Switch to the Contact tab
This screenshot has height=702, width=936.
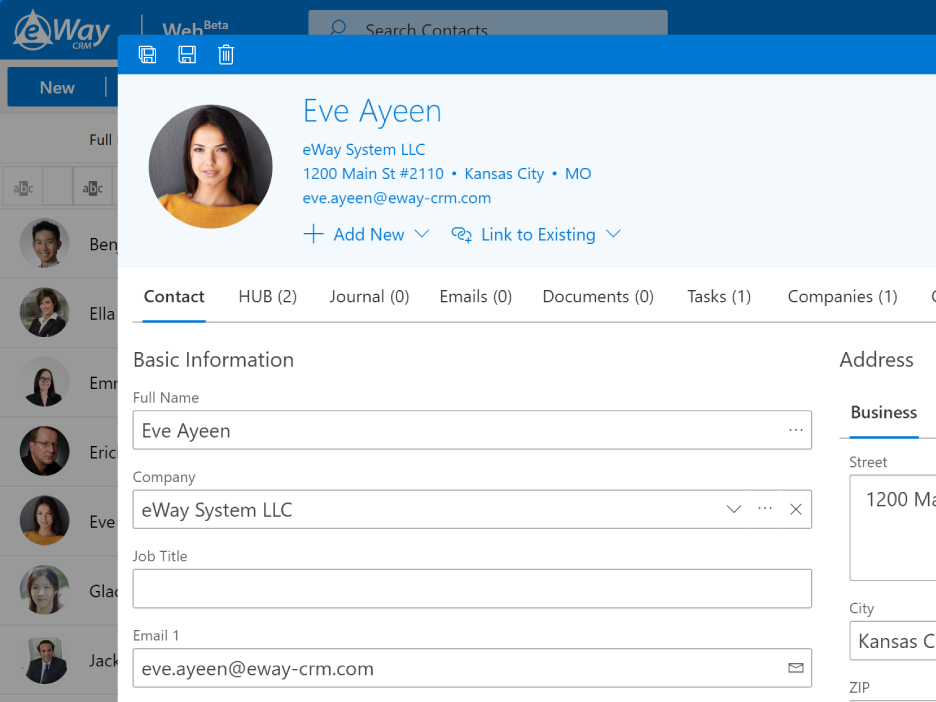click(174, 297)
